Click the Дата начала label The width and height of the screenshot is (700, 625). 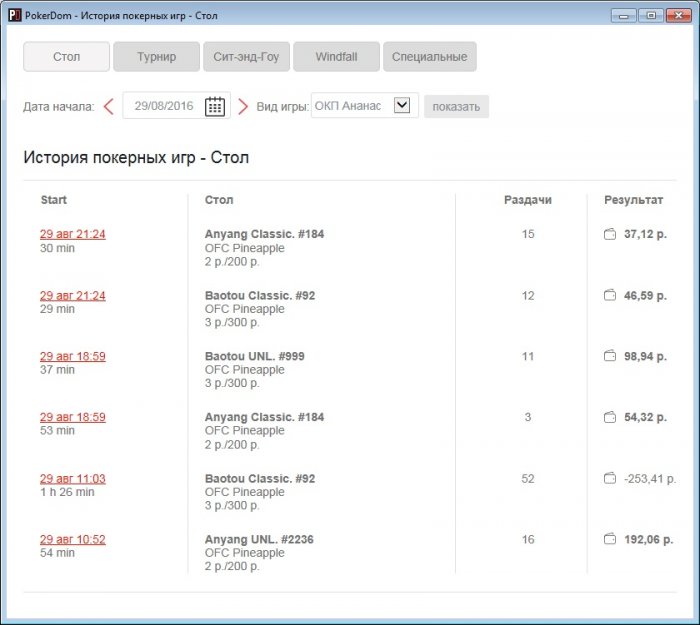(59, 107)
